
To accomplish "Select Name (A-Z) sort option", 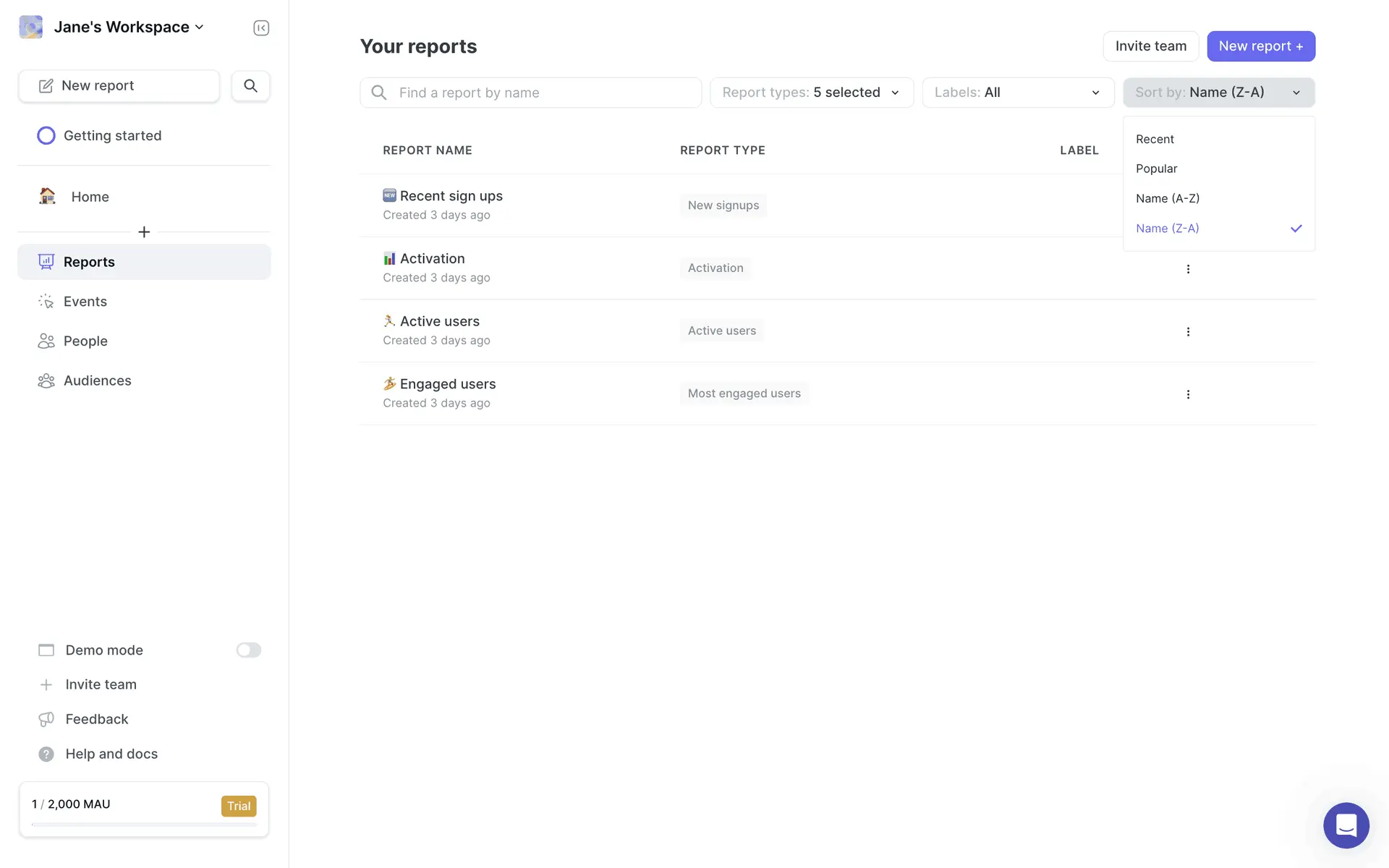I will [1168, 198].
